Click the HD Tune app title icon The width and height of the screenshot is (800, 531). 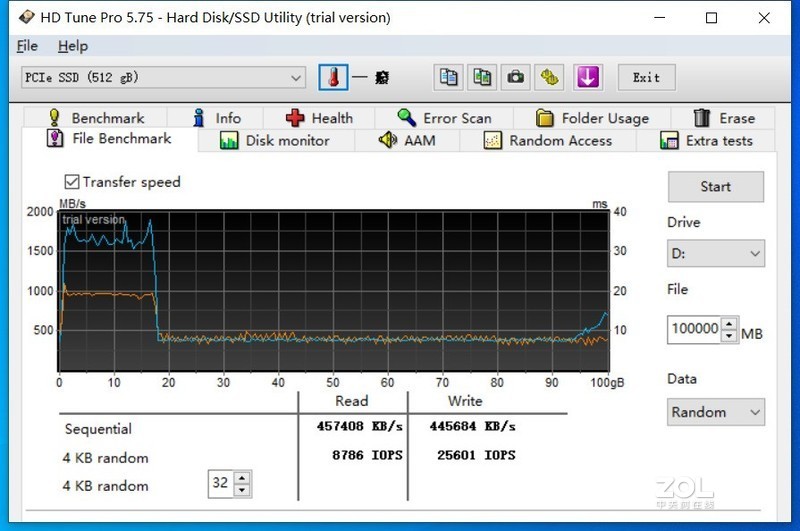coord(26,17)
